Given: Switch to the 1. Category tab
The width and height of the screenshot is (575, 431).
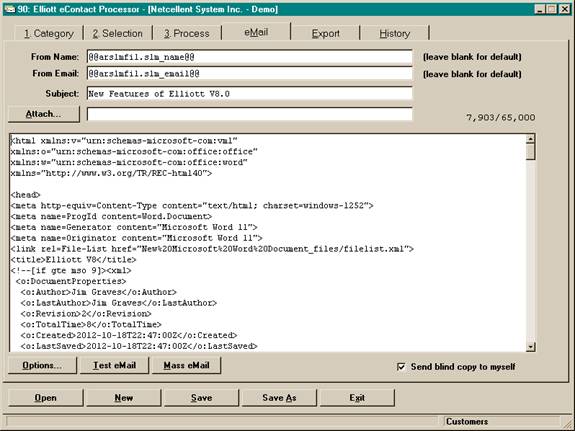Looking at the screenshot, I should pyautogui.click(x=49, y=33).
